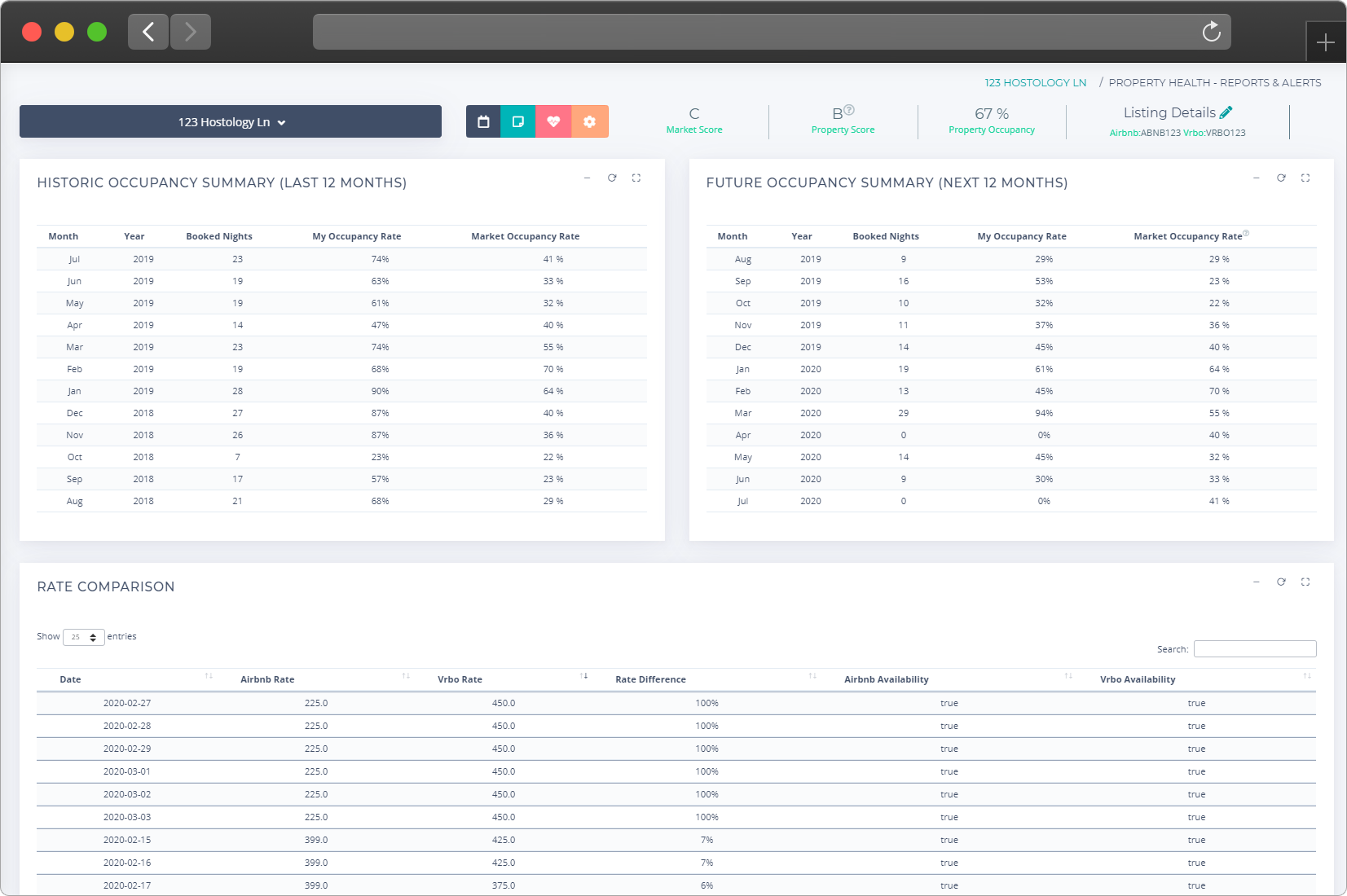Screen dimensions: 1347x896
Task: Click the 6% rate difference cell
Action: tap(707, 885)
